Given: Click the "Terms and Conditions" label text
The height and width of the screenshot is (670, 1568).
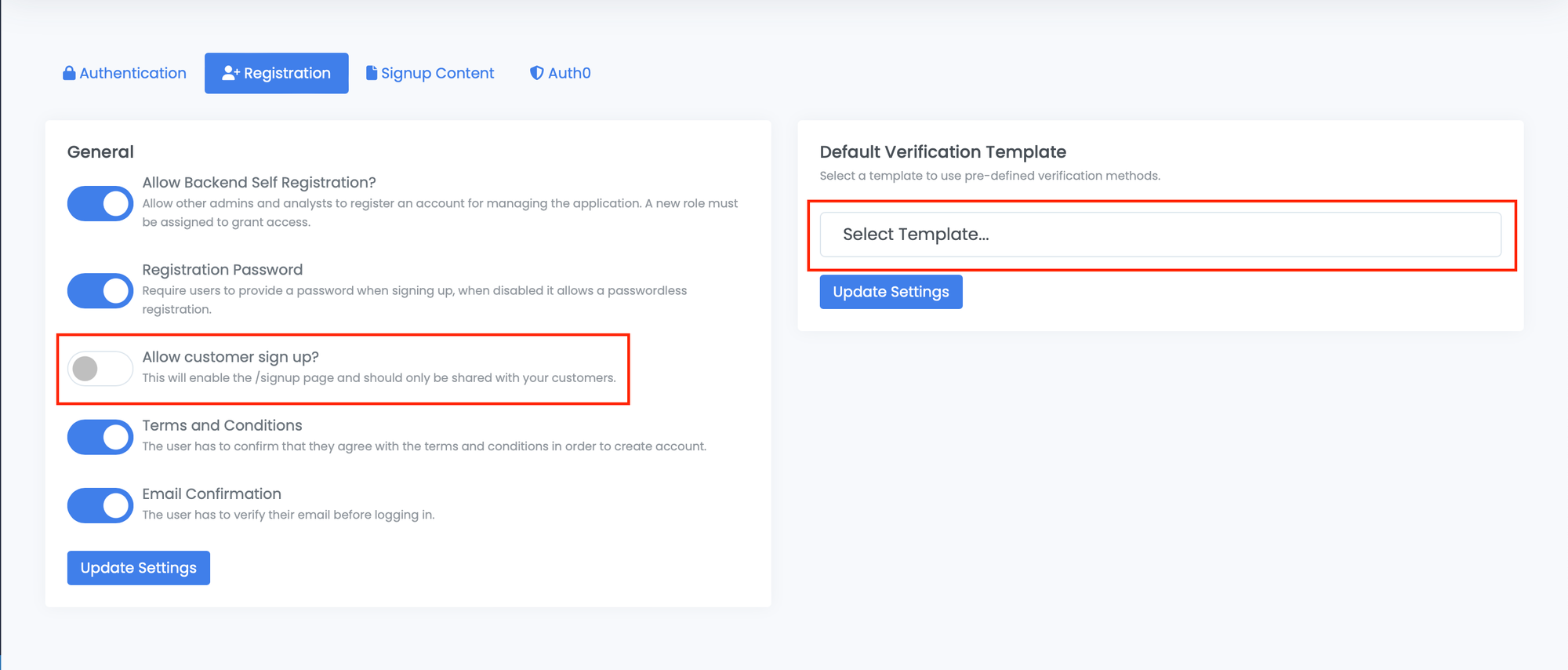Looking at the screenshot, I should [222, 425].
